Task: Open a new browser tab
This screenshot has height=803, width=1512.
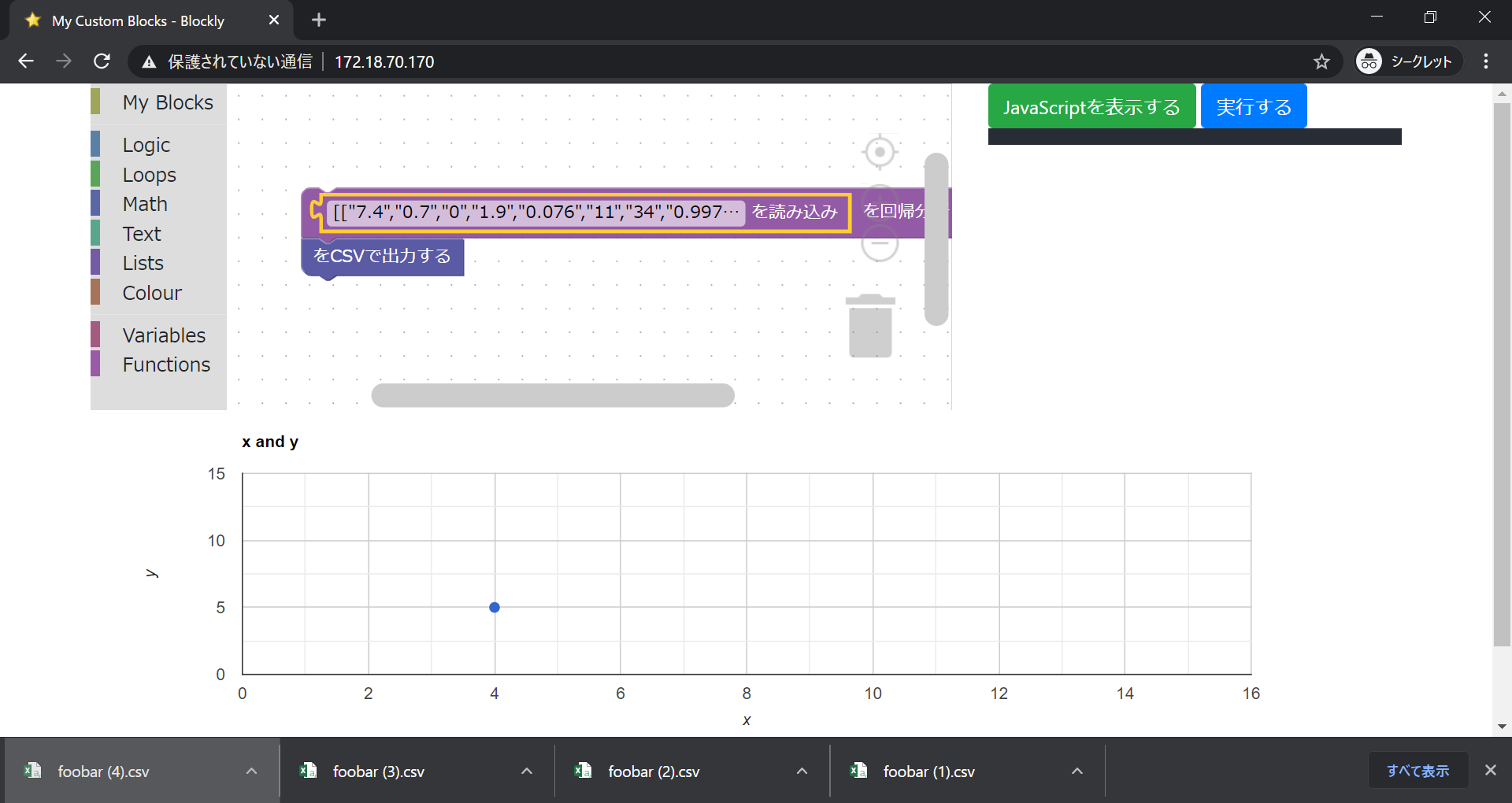Action: 319,20
